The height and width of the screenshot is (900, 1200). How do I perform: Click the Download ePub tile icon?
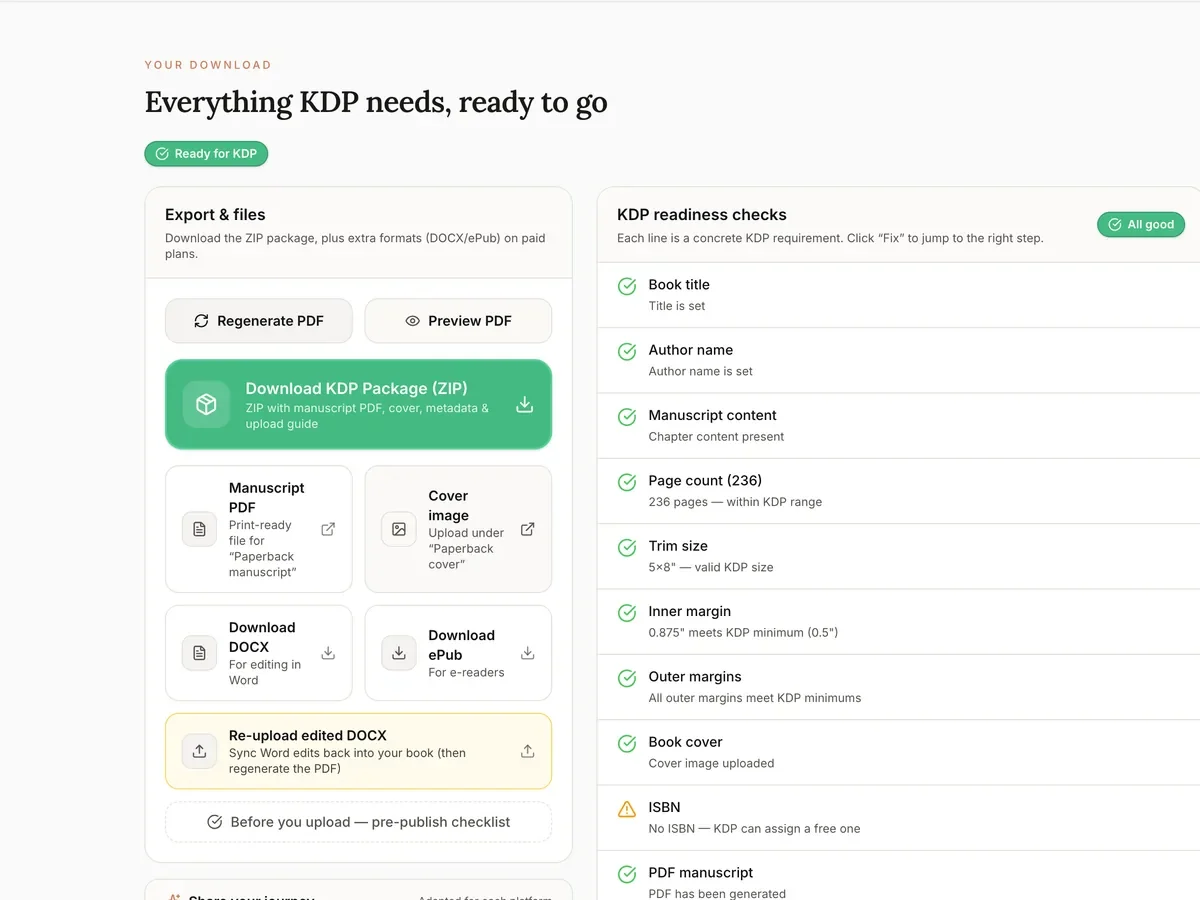pyautogui.click(x=399, y=653)
